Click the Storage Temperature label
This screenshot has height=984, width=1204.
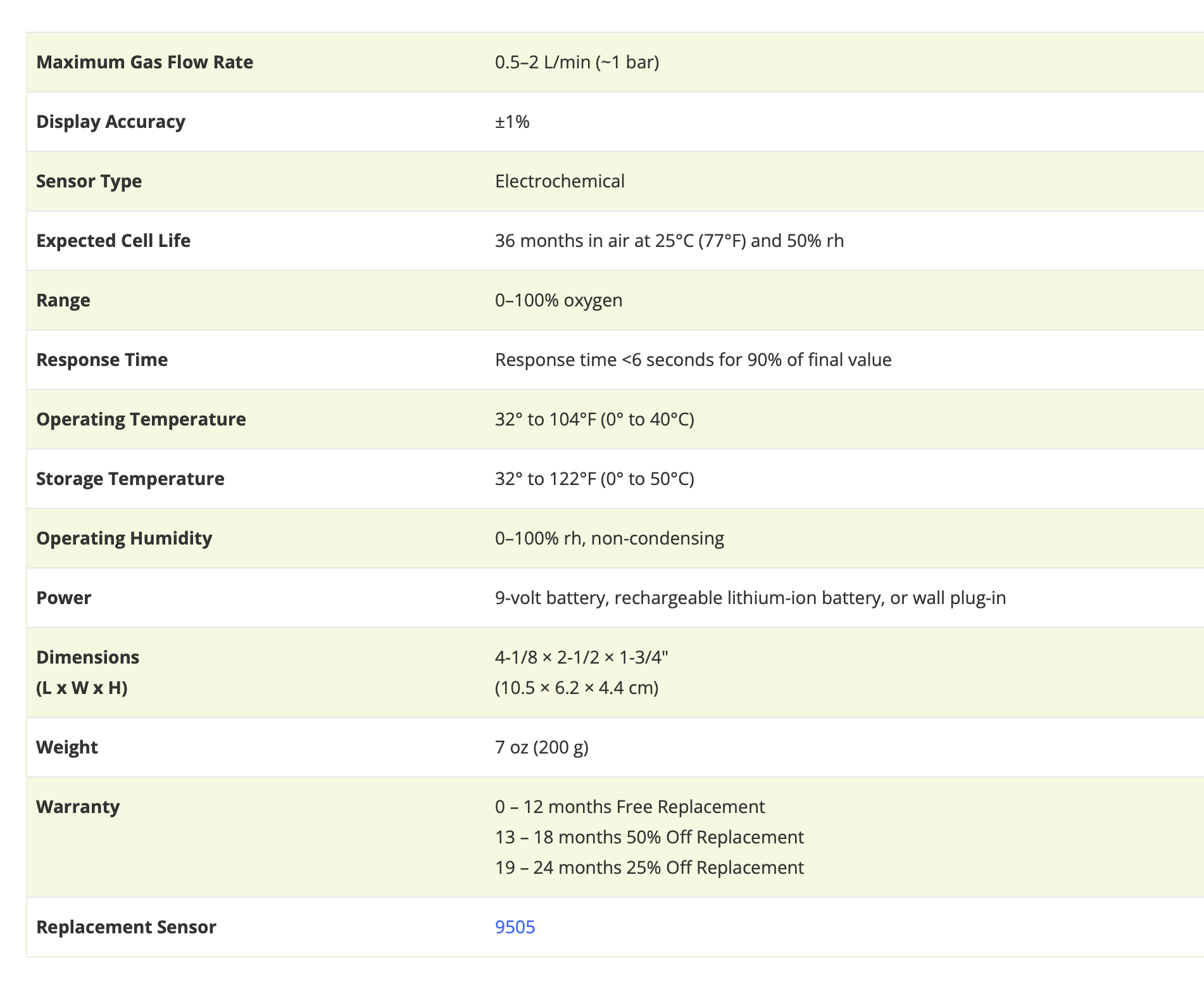point(130,479)
